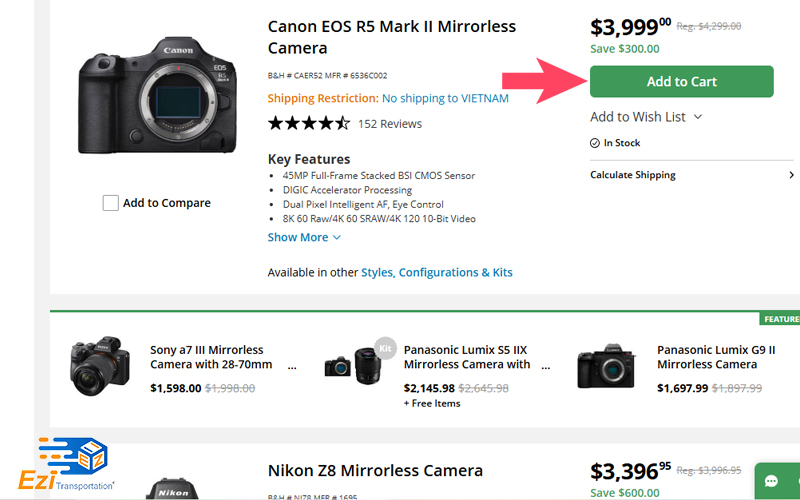This screenshot has width=800, height=500.
Task: Open Sony a7 III Mirrorless Camera listing
Action: 211,357
